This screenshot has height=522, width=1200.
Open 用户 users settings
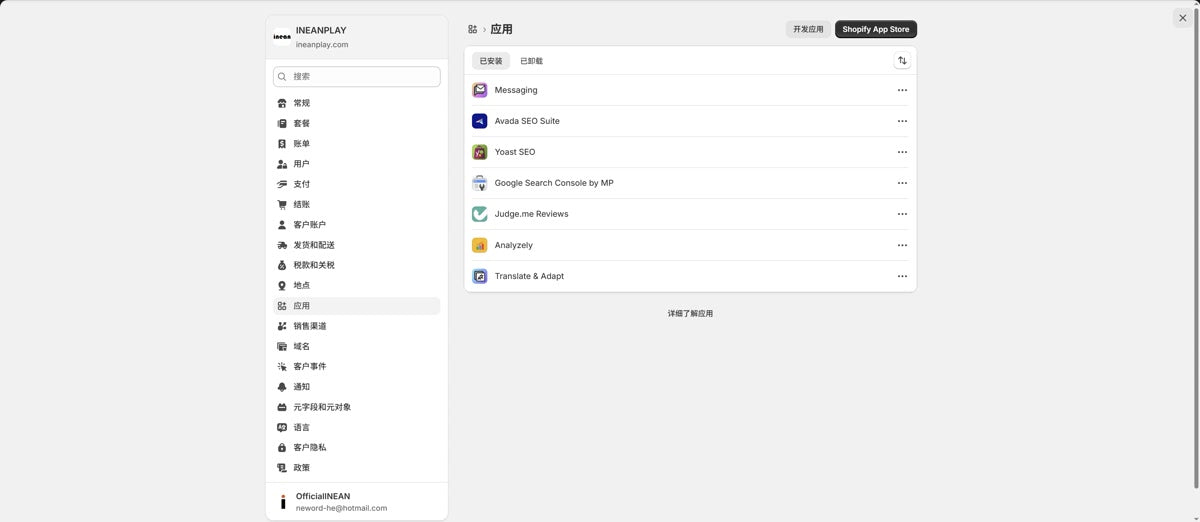[357, 164]
